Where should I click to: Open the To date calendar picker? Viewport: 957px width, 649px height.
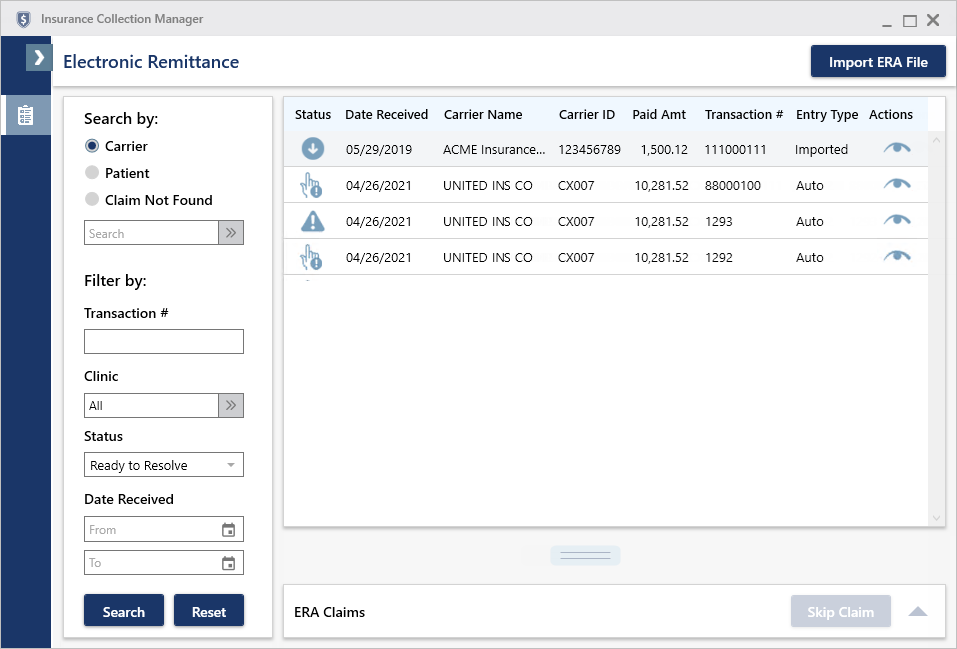[228, 563]
